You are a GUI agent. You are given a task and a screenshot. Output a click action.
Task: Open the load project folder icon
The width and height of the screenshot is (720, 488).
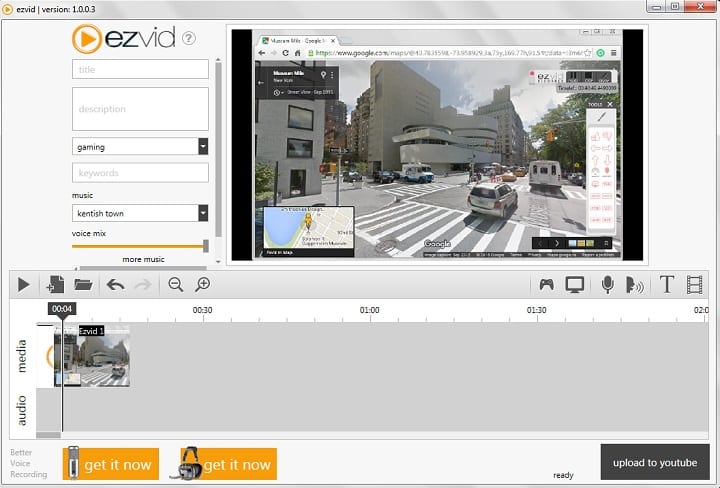coord(83,285)
